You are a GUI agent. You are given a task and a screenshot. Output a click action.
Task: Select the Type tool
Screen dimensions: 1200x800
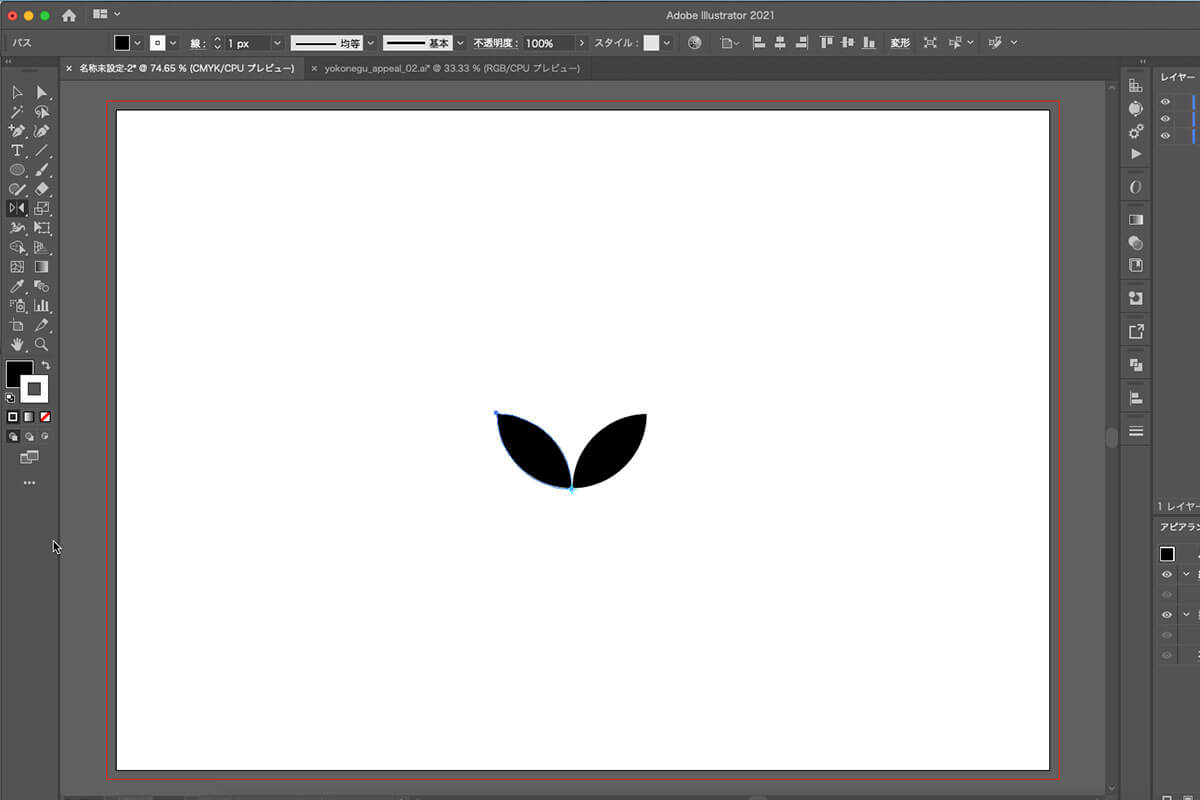(17, 150)
